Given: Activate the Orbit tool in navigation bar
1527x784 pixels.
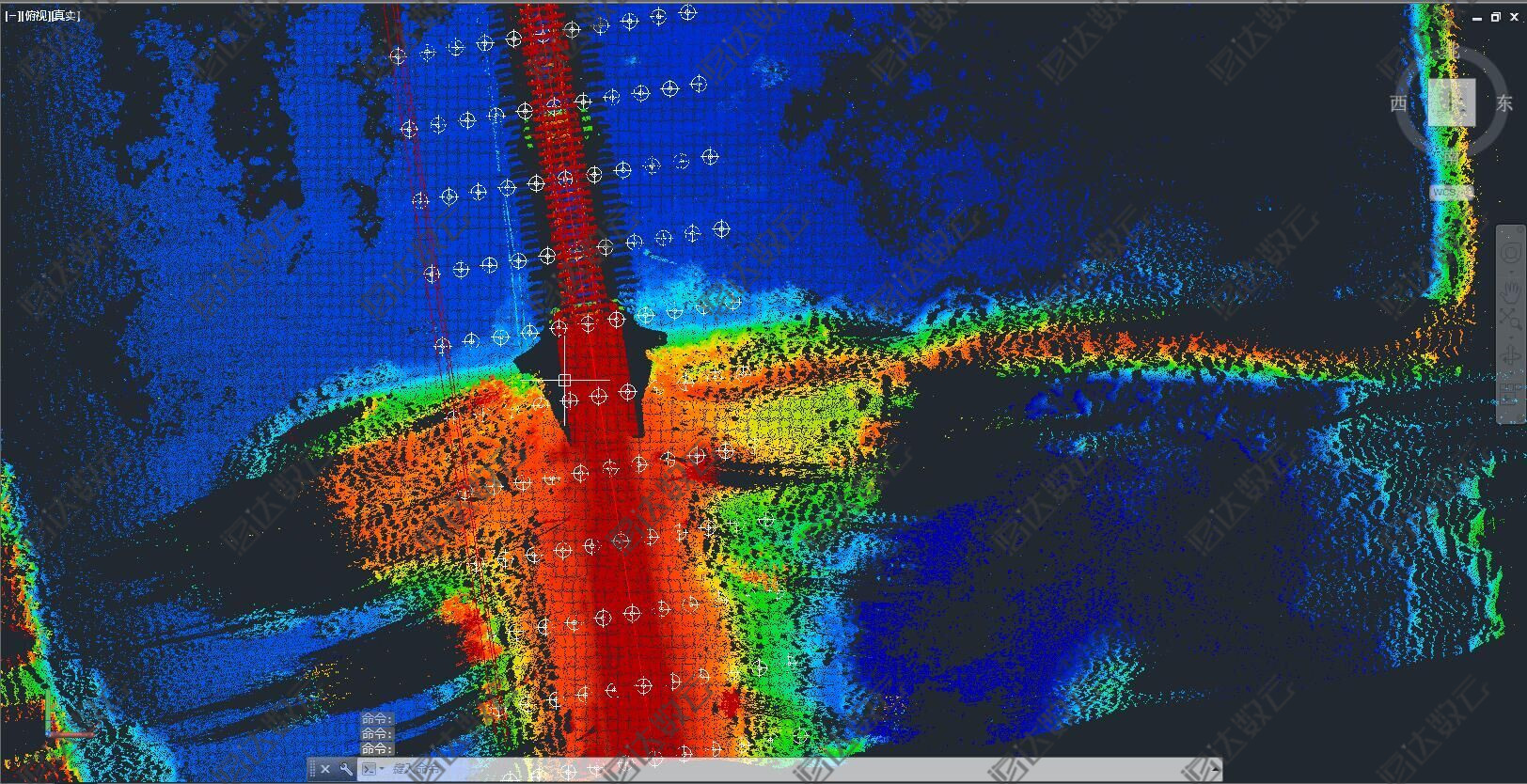Looking at the screenshot, I should click(x=1511, y=353).
